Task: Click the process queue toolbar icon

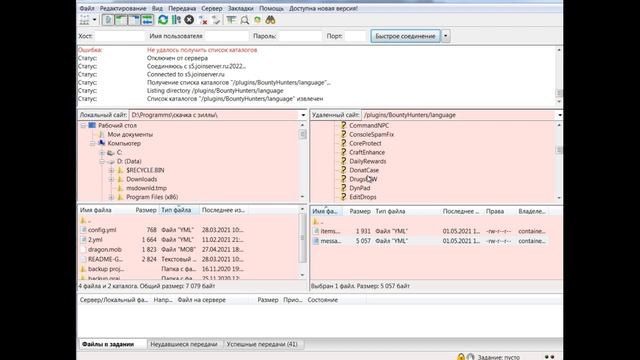Action: click(x=176, y=20)
